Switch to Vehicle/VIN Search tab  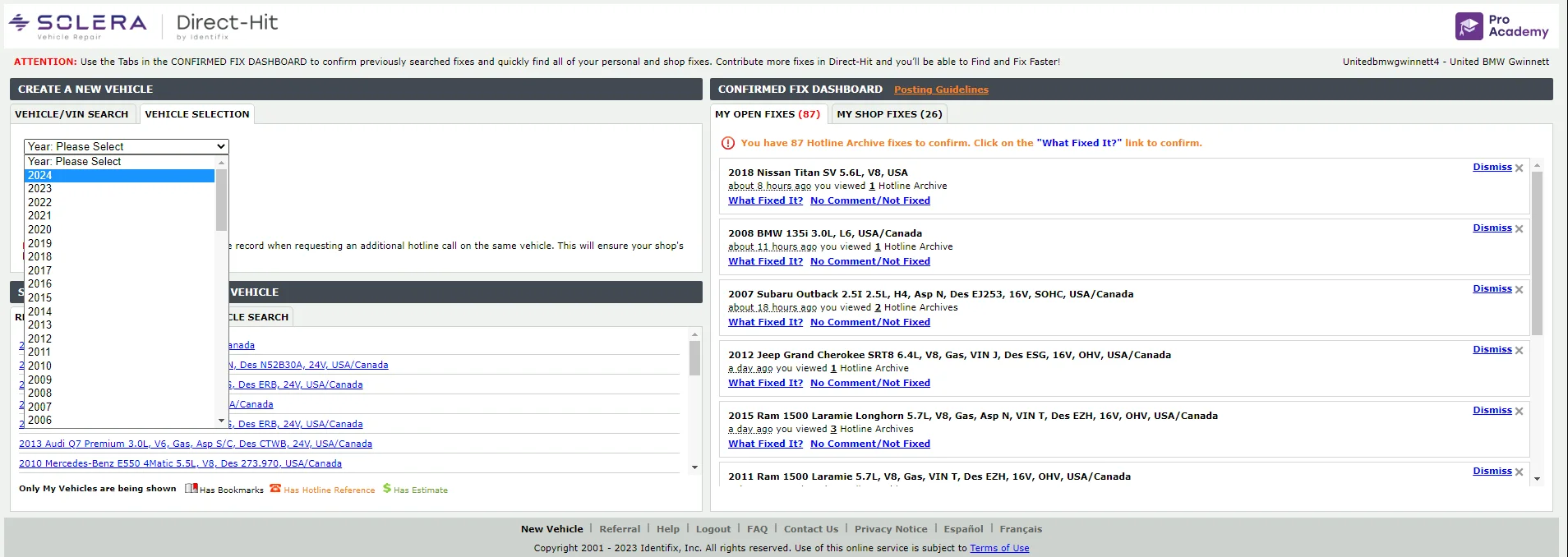[x=71, y=114]
